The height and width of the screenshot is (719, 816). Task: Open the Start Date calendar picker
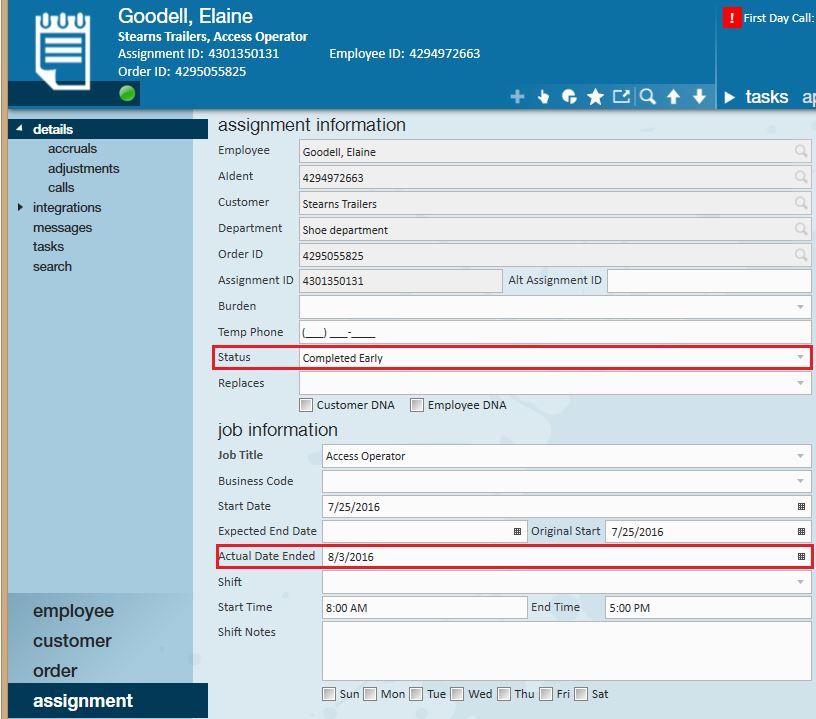pos(801,507)
